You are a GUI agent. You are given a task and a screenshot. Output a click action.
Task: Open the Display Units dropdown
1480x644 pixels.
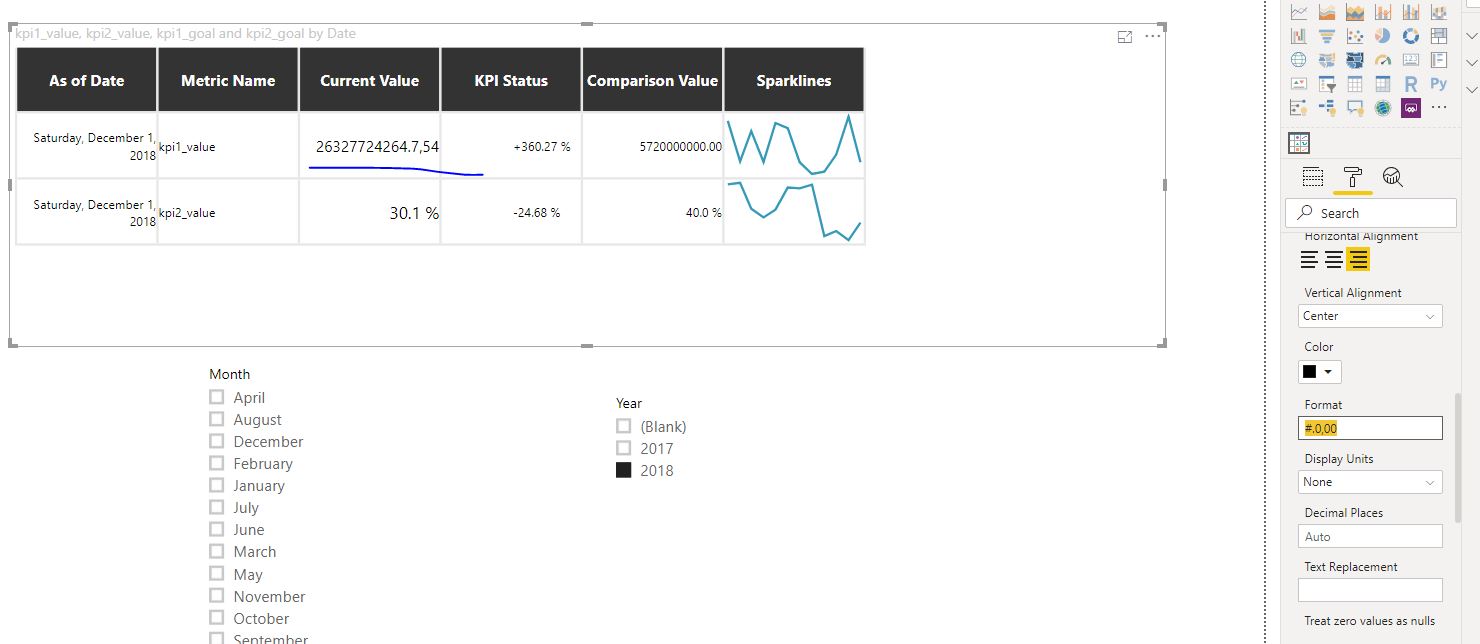tap(1370, 482)
